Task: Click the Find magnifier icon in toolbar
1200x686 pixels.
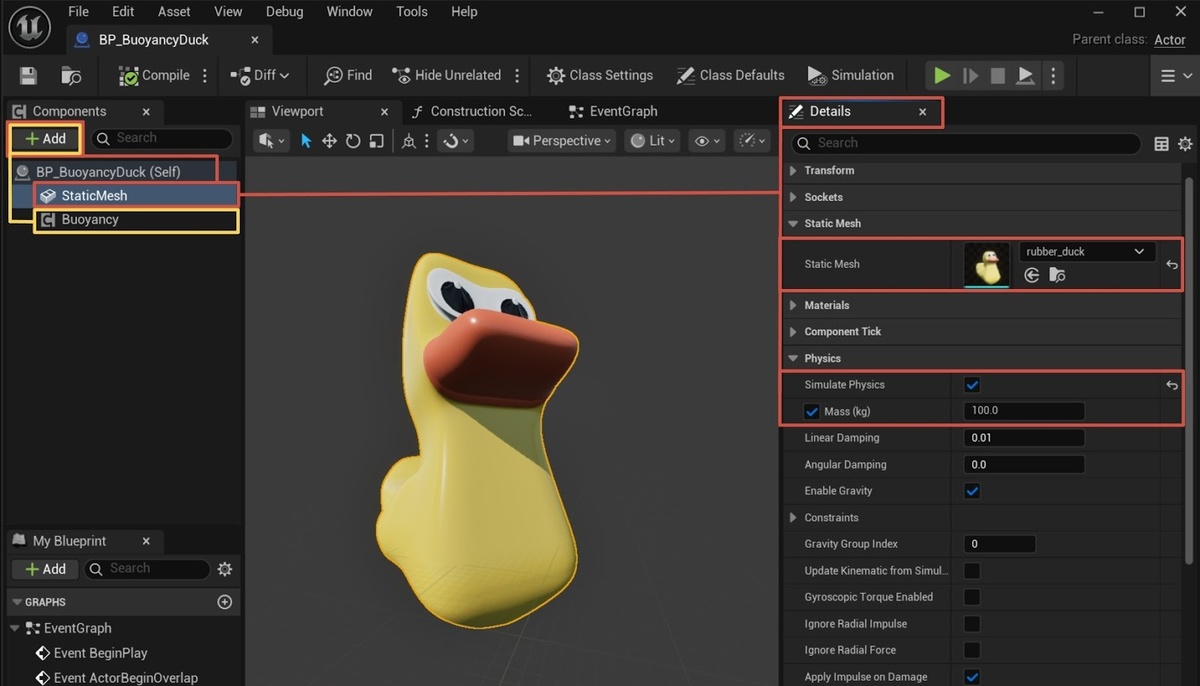Action: pyautogui.click(x=333, y=76)
